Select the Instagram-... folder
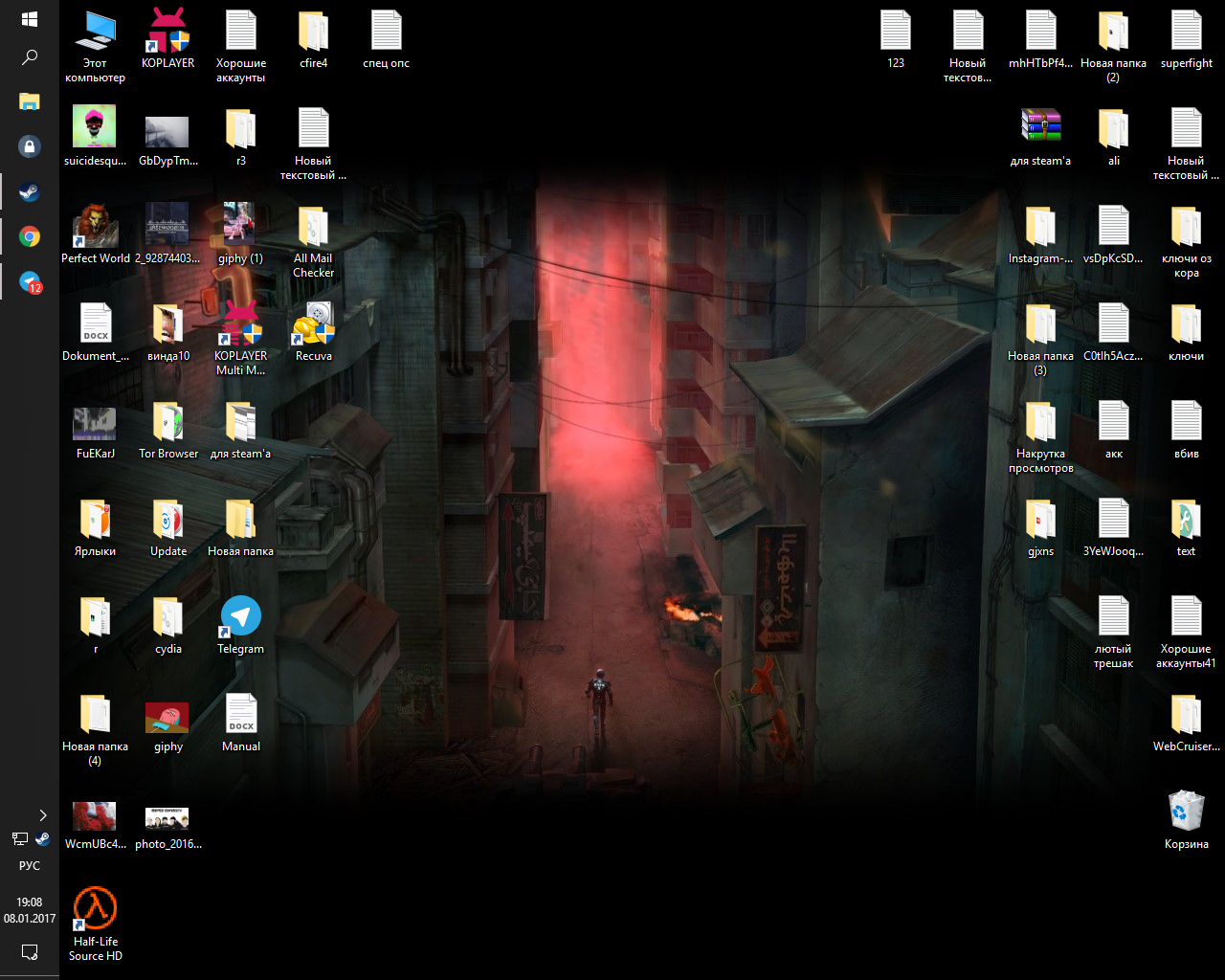Image resolution: width=1225 pixels, height=980 pixels. click(1041, 234)
